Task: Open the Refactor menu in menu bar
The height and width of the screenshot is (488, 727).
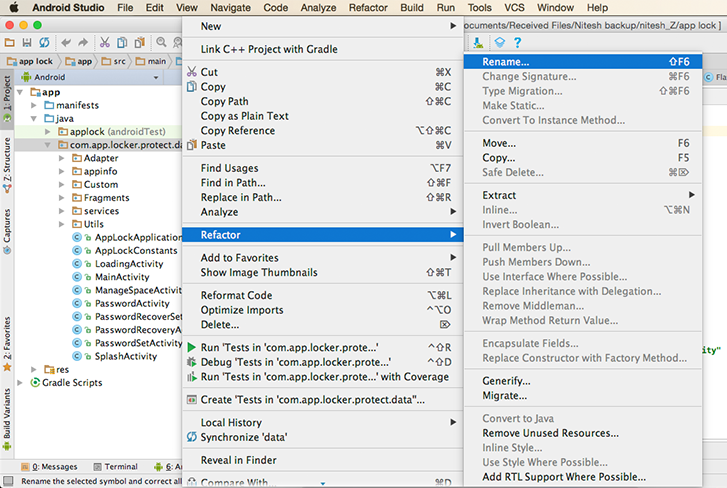Action: (x=368, y=8)
